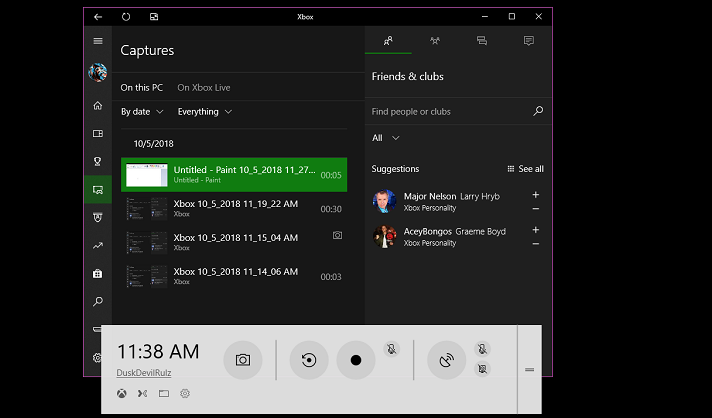This screenshot has height=418, width=712.
Task: Open the DuskDevilRulz link in Game bar
Action: [x=144, y=373]
